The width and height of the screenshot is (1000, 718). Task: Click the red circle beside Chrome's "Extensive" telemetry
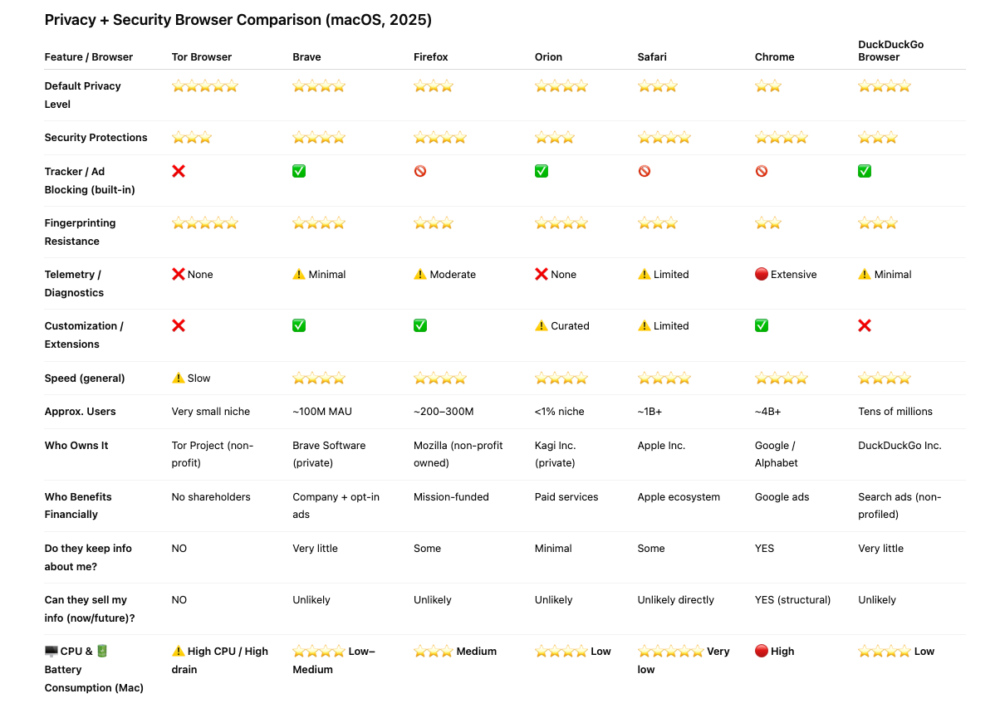tap(761, 275)
